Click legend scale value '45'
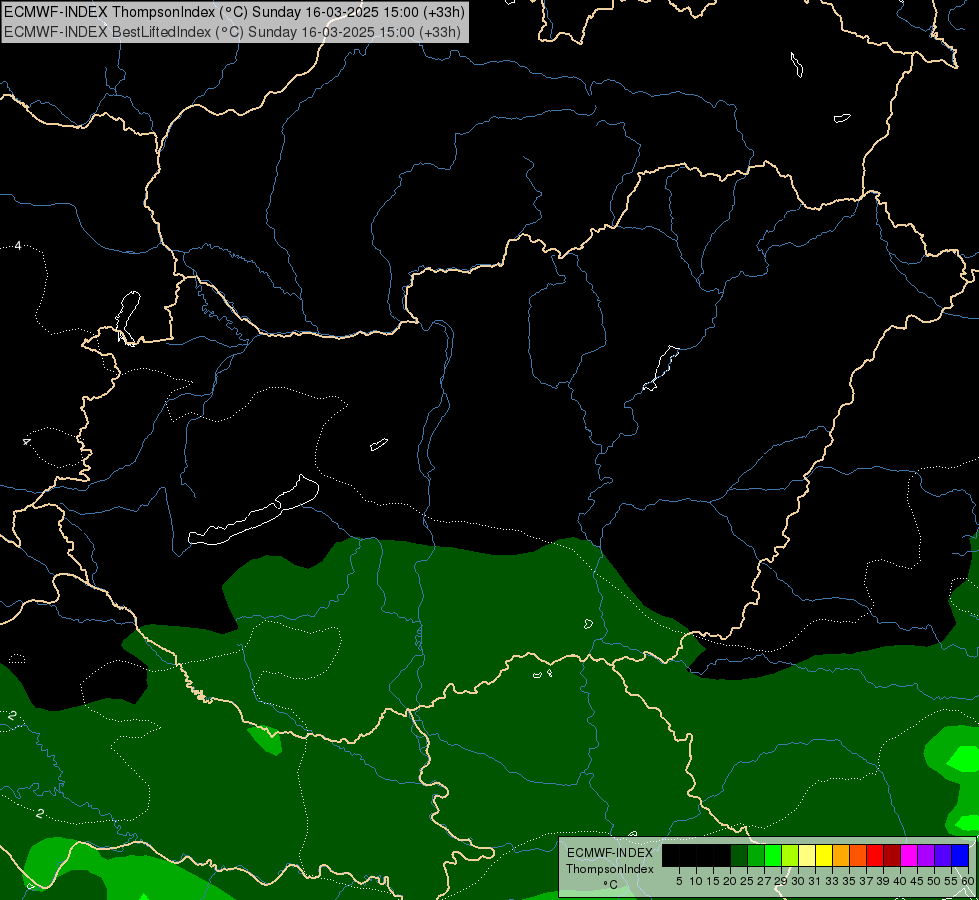 point(917,881)
